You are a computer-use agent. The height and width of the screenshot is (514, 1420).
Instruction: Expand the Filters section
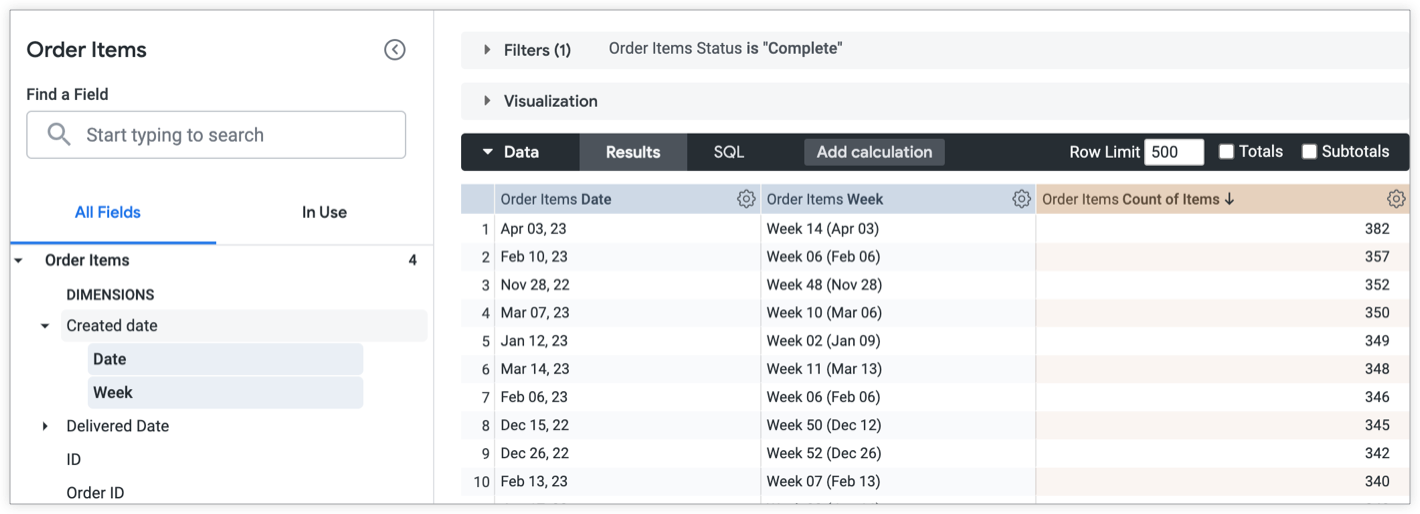tap(487, 50)
